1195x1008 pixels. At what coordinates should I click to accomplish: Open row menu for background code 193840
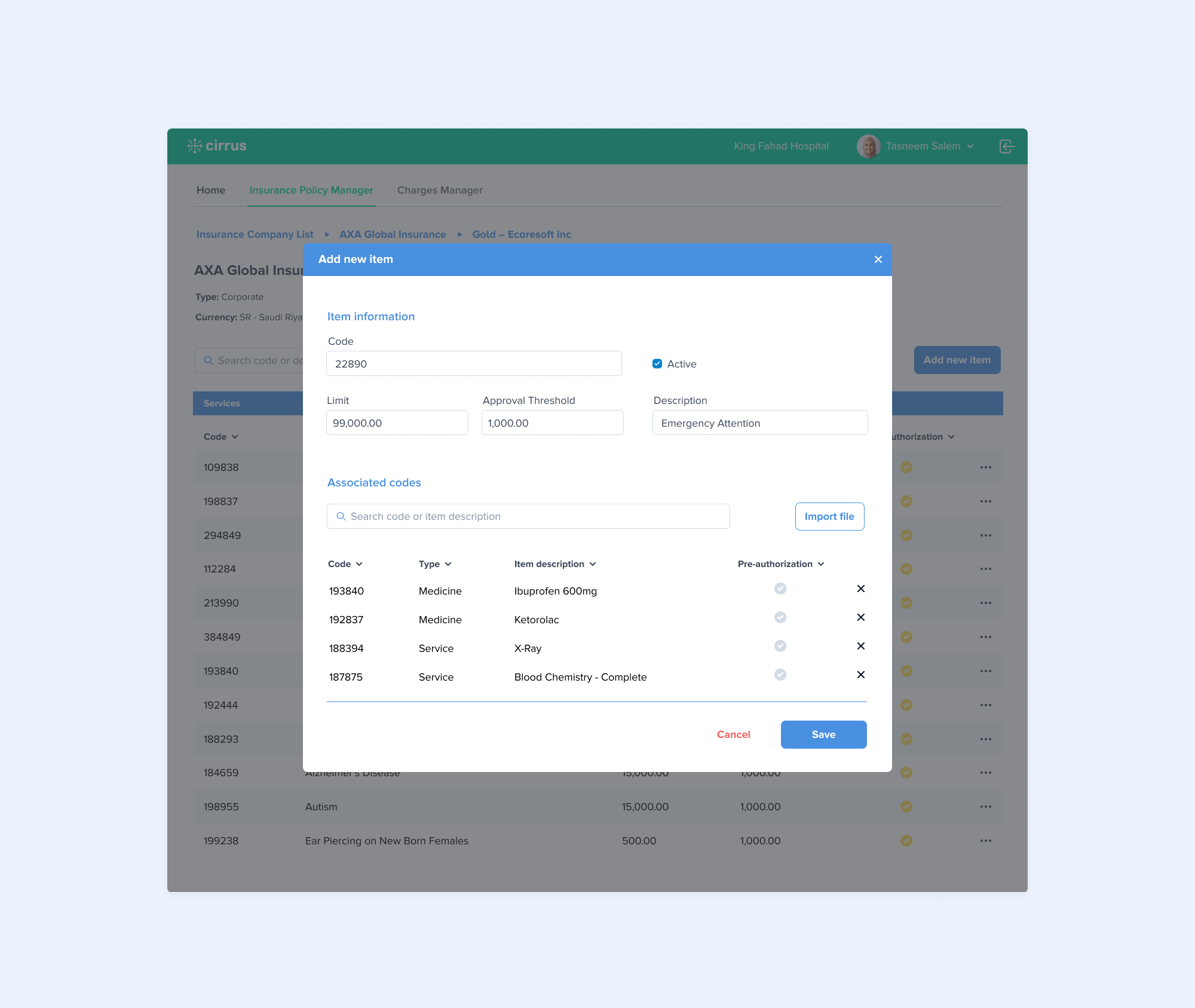[x=986, y=671]
